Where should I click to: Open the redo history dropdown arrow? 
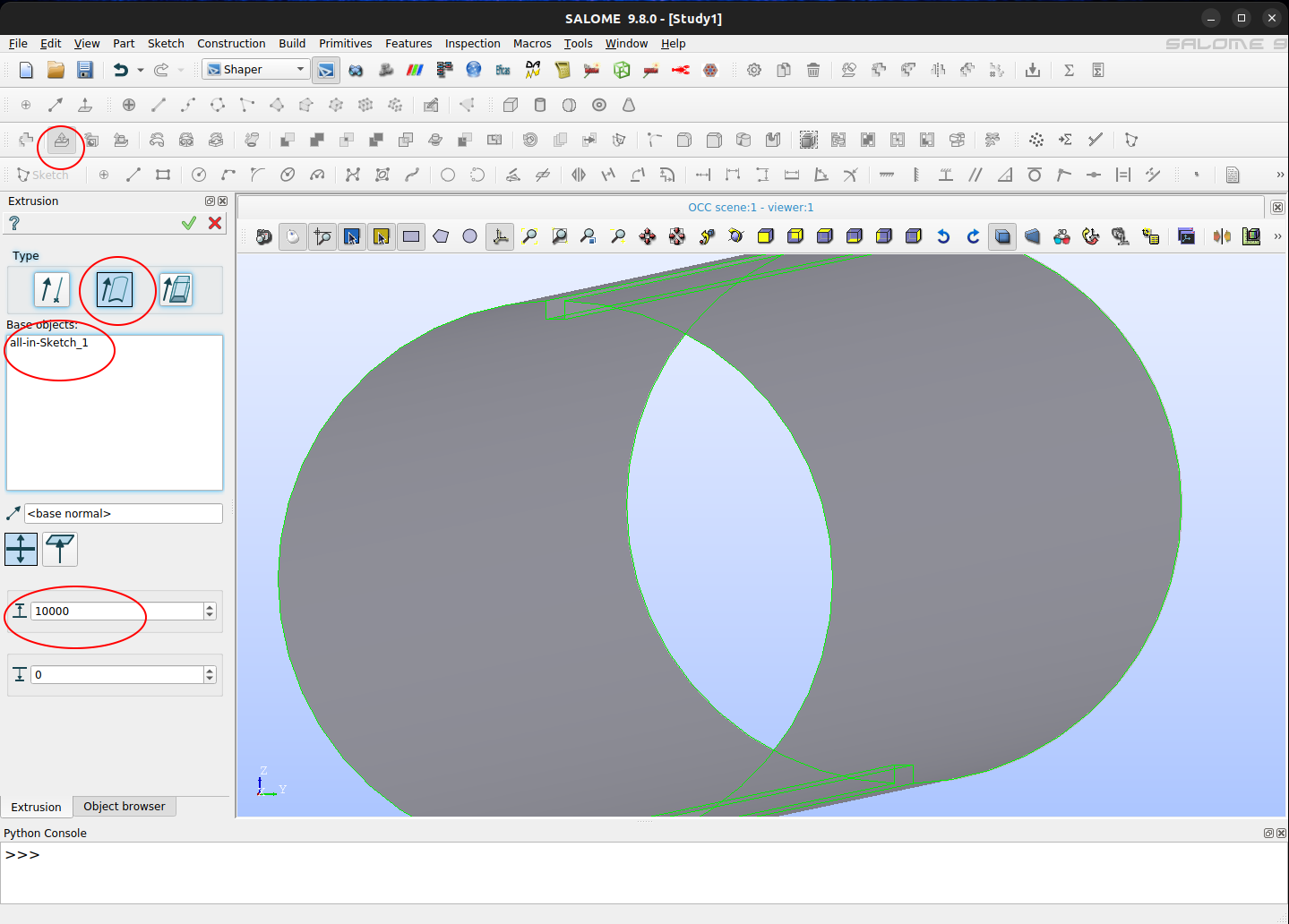181,70
